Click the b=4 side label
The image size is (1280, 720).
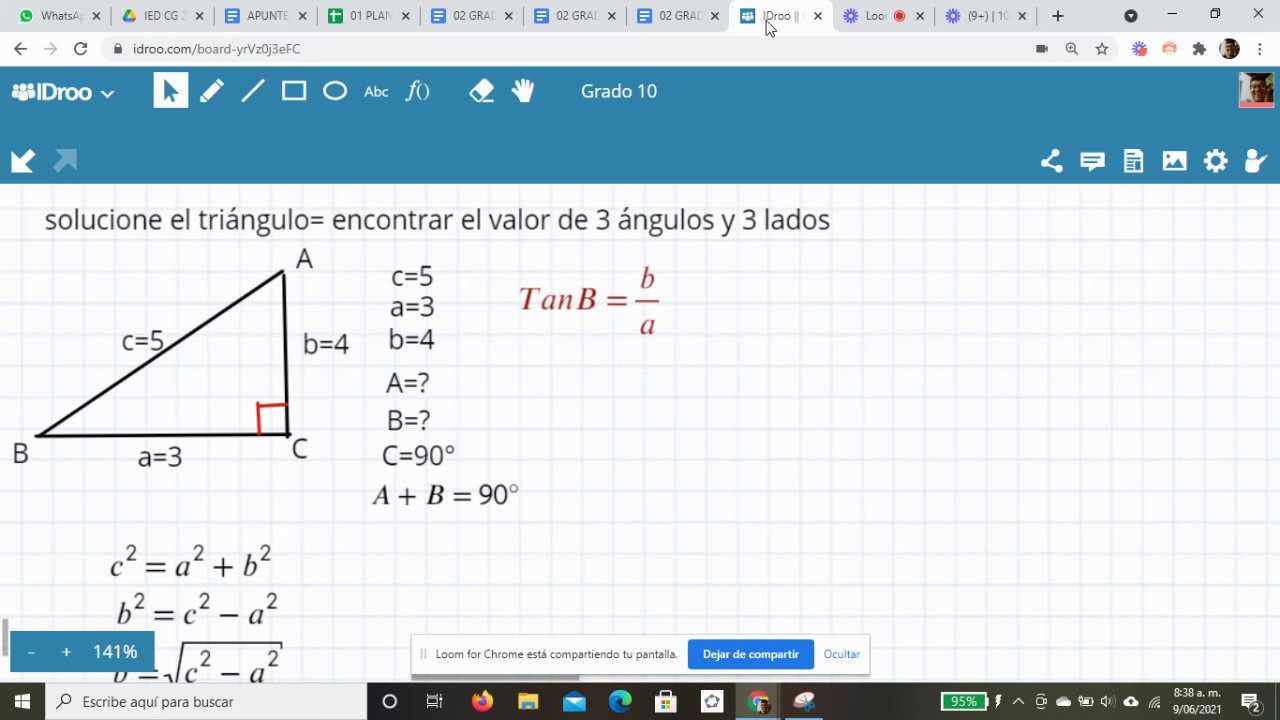(326, 344)
